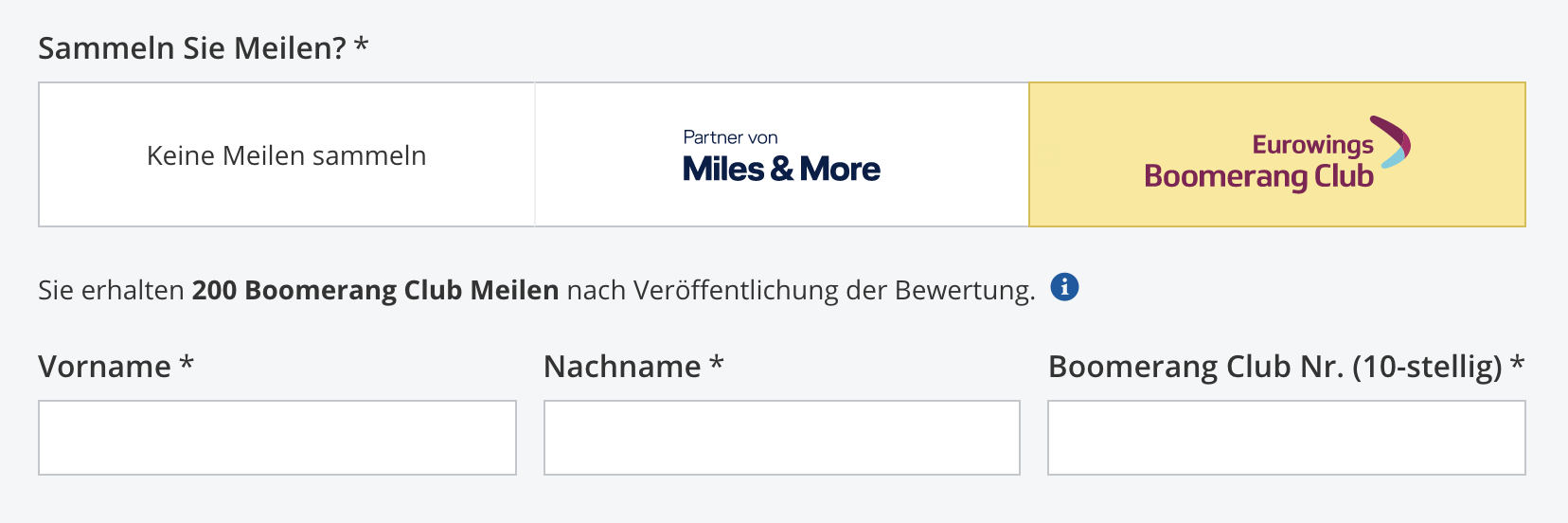Click into the Boomerang Club Nr. field

[x=1286, y=438]
